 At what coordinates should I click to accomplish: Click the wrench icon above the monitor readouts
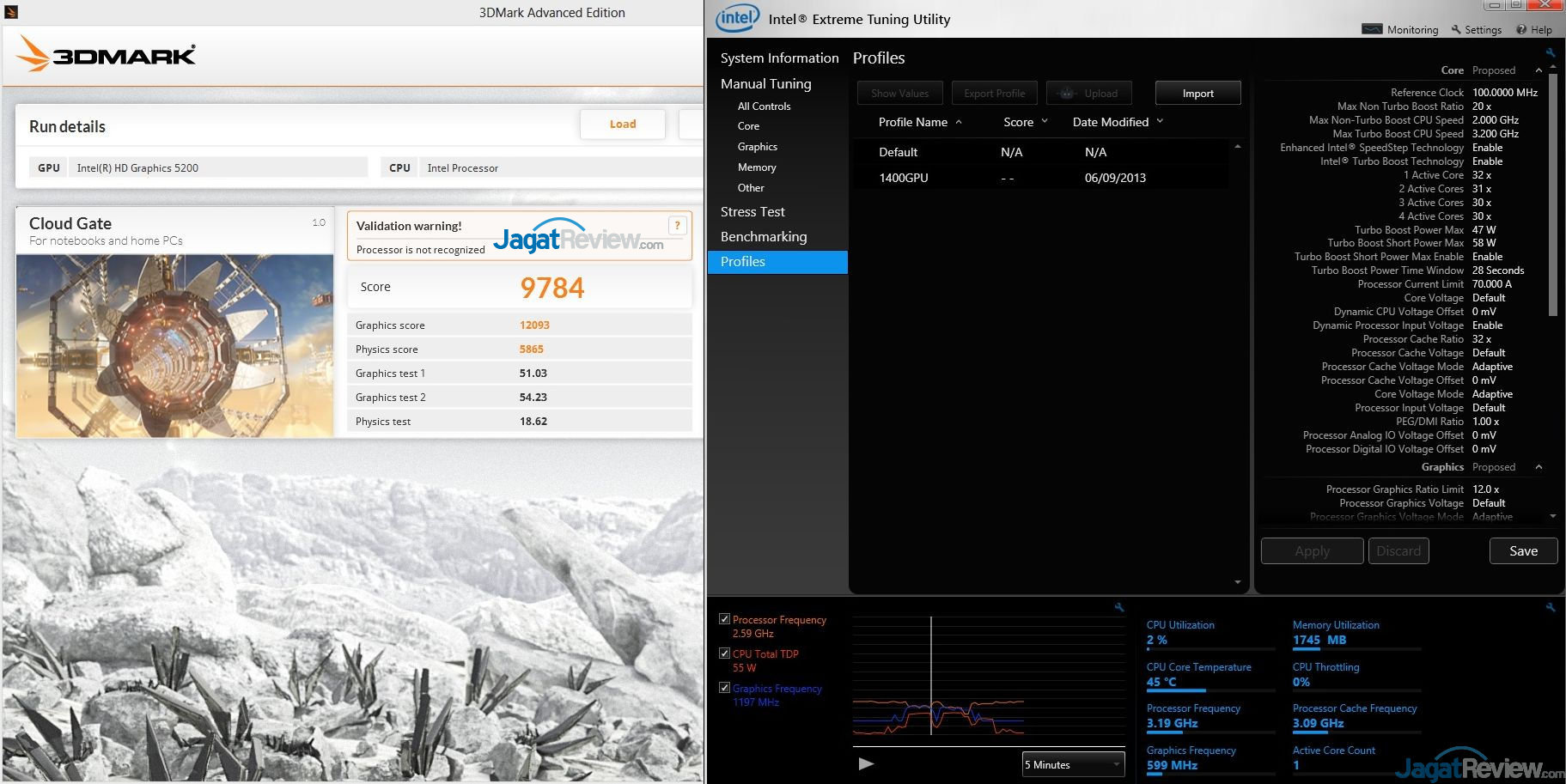1551,607
